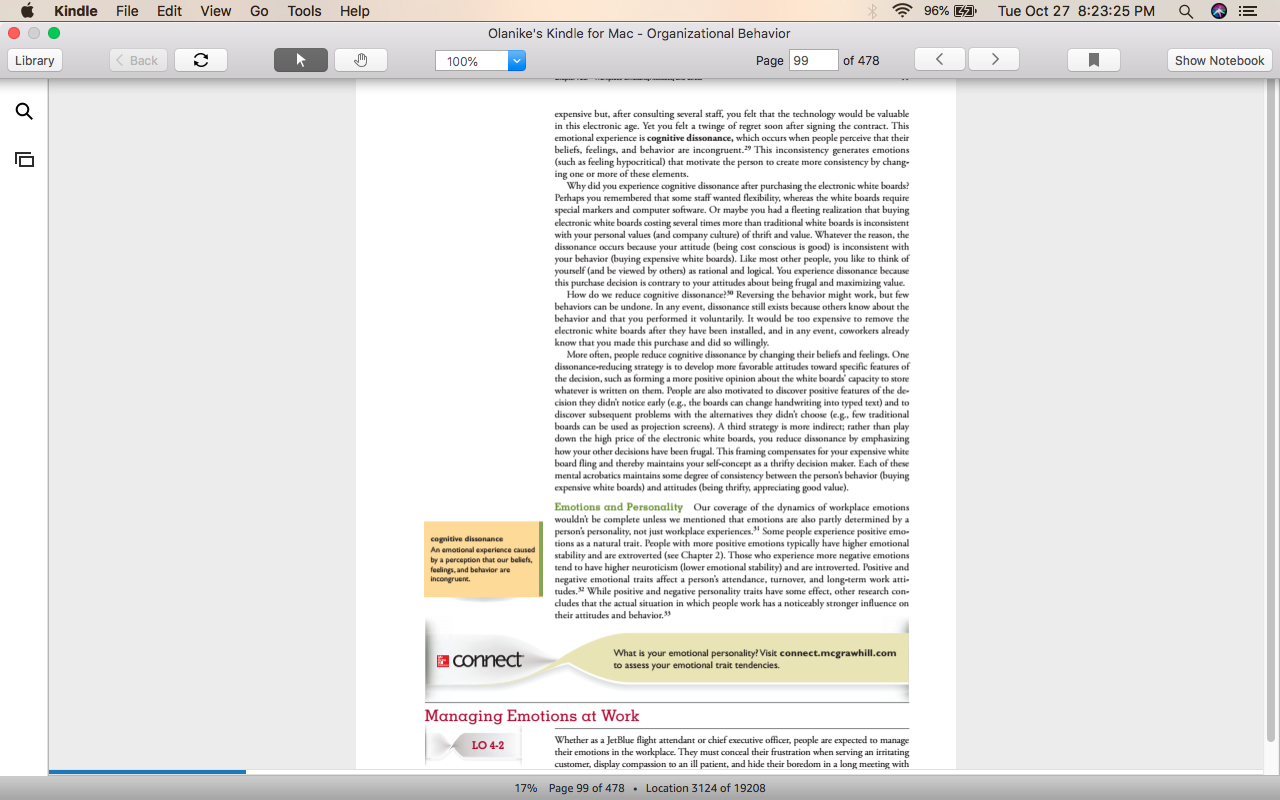The image size is (1280, 800).
Task: Open the search sidebar magnifier icon
Action: (24, 112)
